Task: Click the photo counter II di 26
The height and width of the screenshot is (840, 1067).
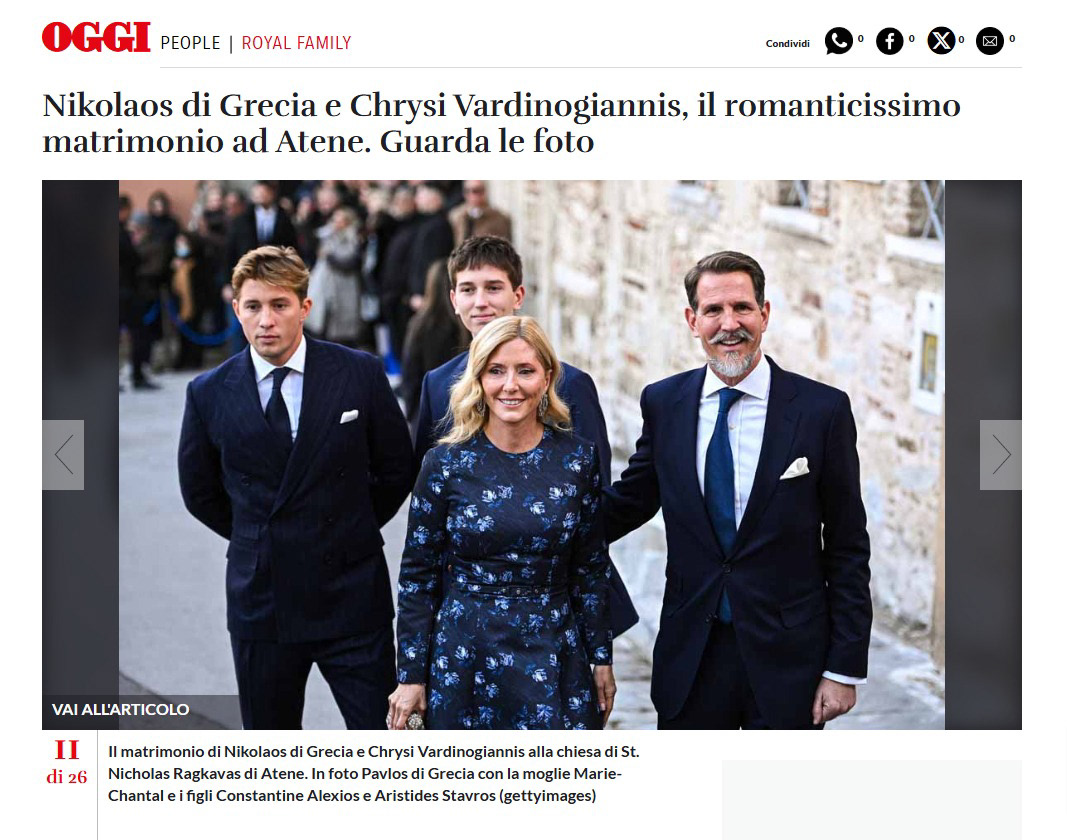Action: click(67, 762)
